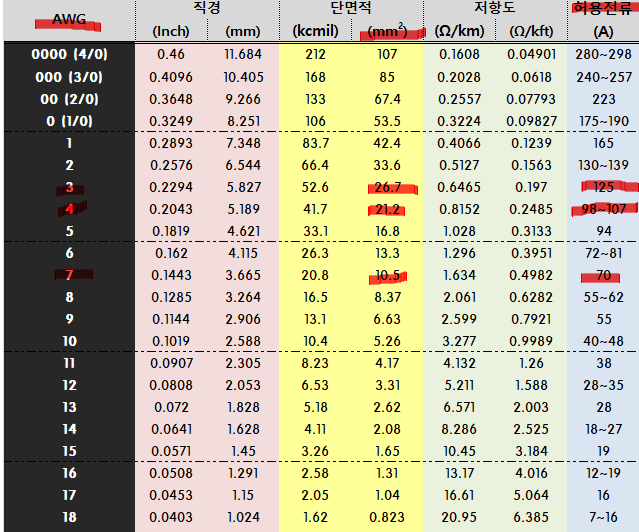Click row label 0 (1/0)
The width and height of the screenshot is (639, 532).
point(69,121)
